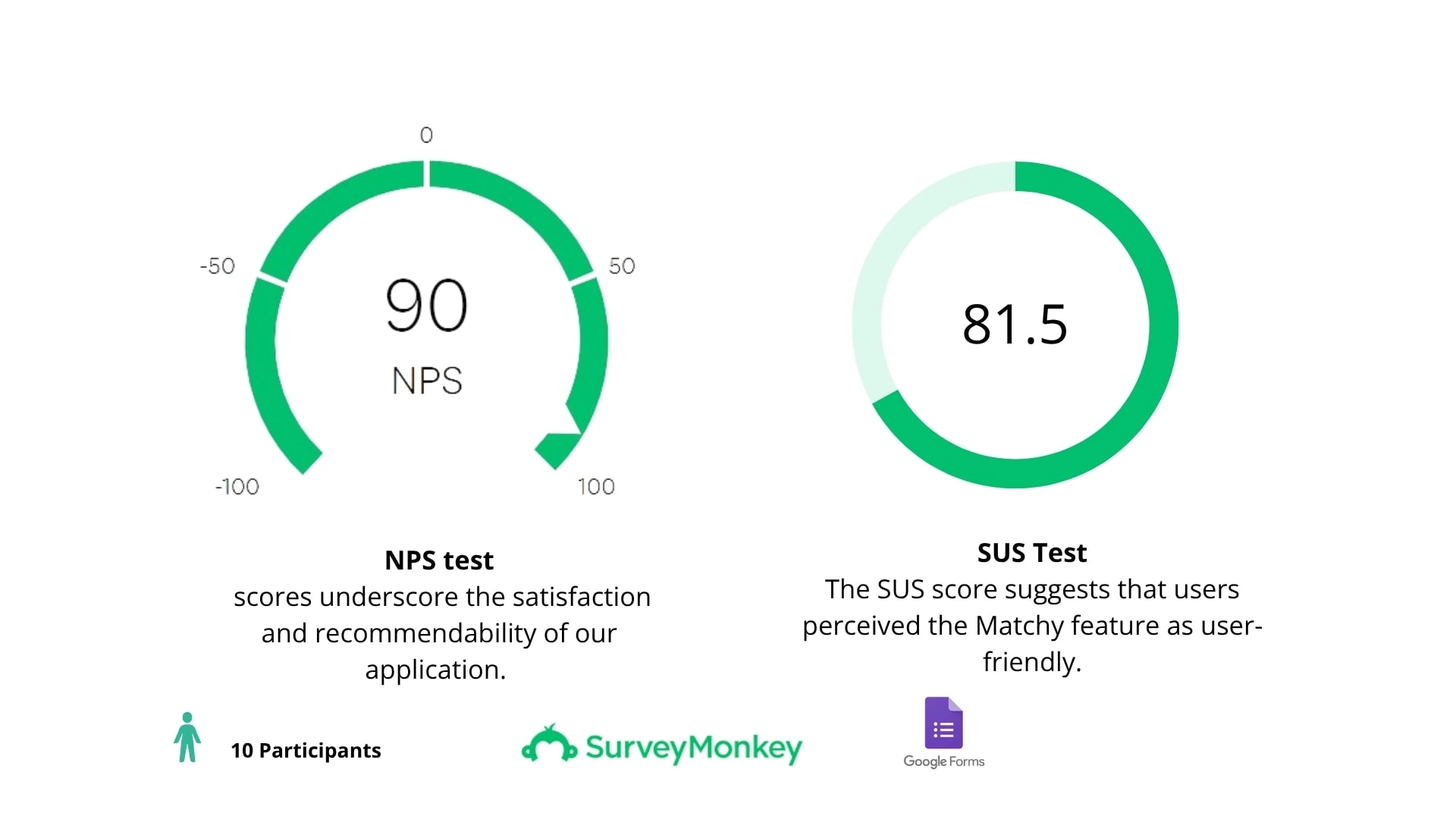Viewport: 1456px width, 819px height.
Task: Click the NPS test heading
Action: point(439,560)
